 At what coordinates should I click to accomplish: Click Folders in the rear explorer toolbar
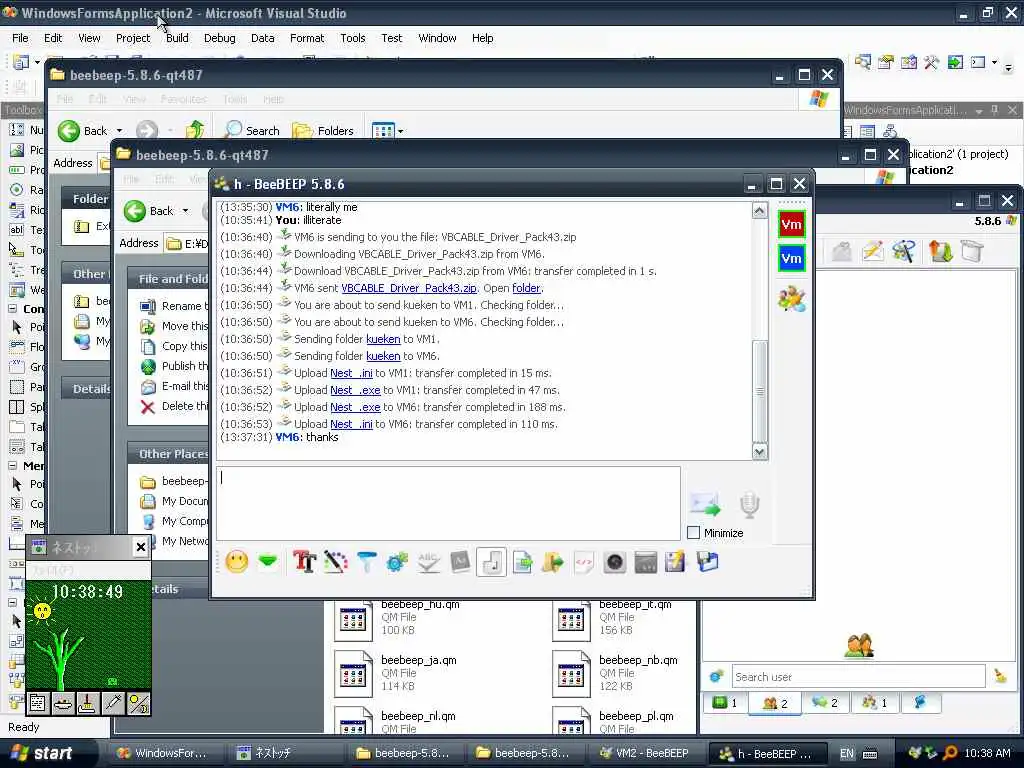(323, 131)
